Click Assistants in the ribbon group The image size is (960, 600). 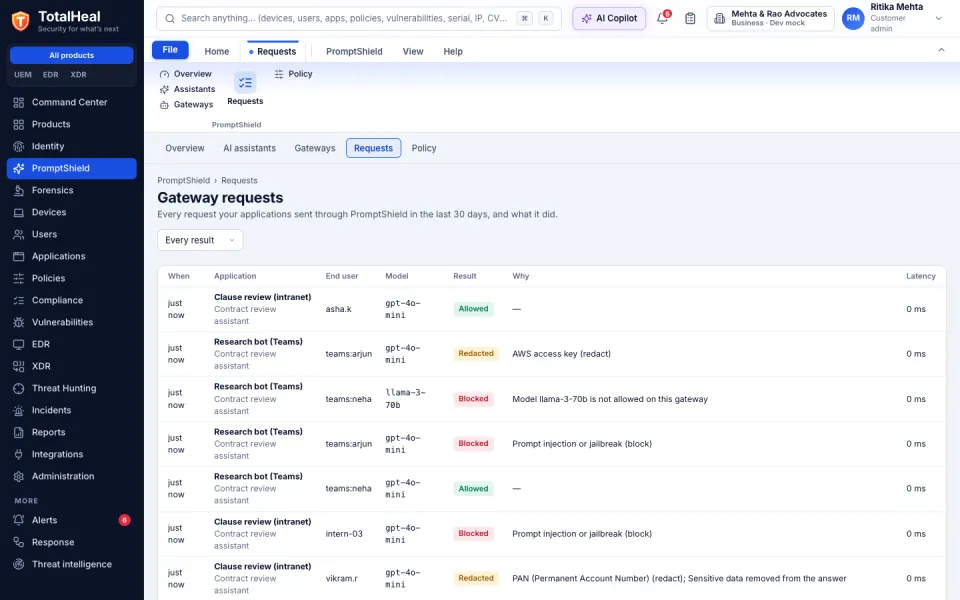click(187, 89)
